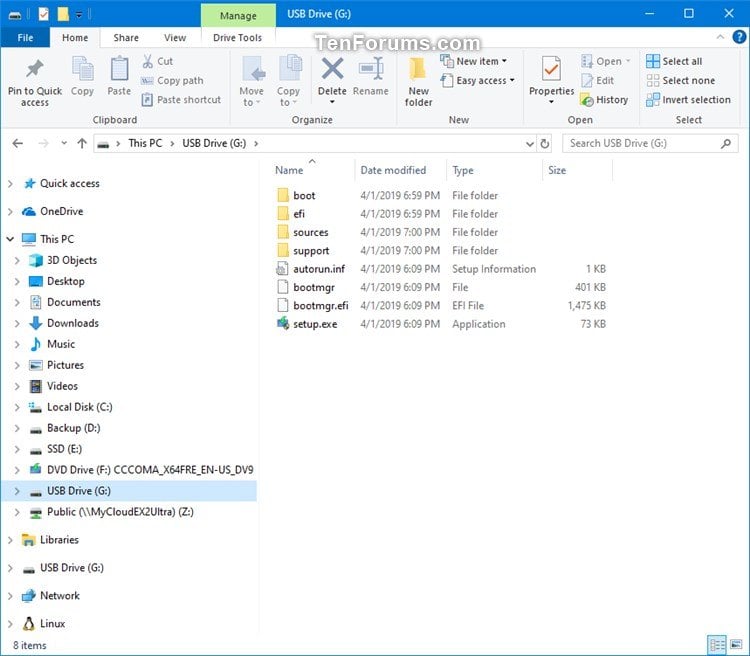Click Pin to Quick access icon
The image size is (750, 656).
tap(34, 69)
